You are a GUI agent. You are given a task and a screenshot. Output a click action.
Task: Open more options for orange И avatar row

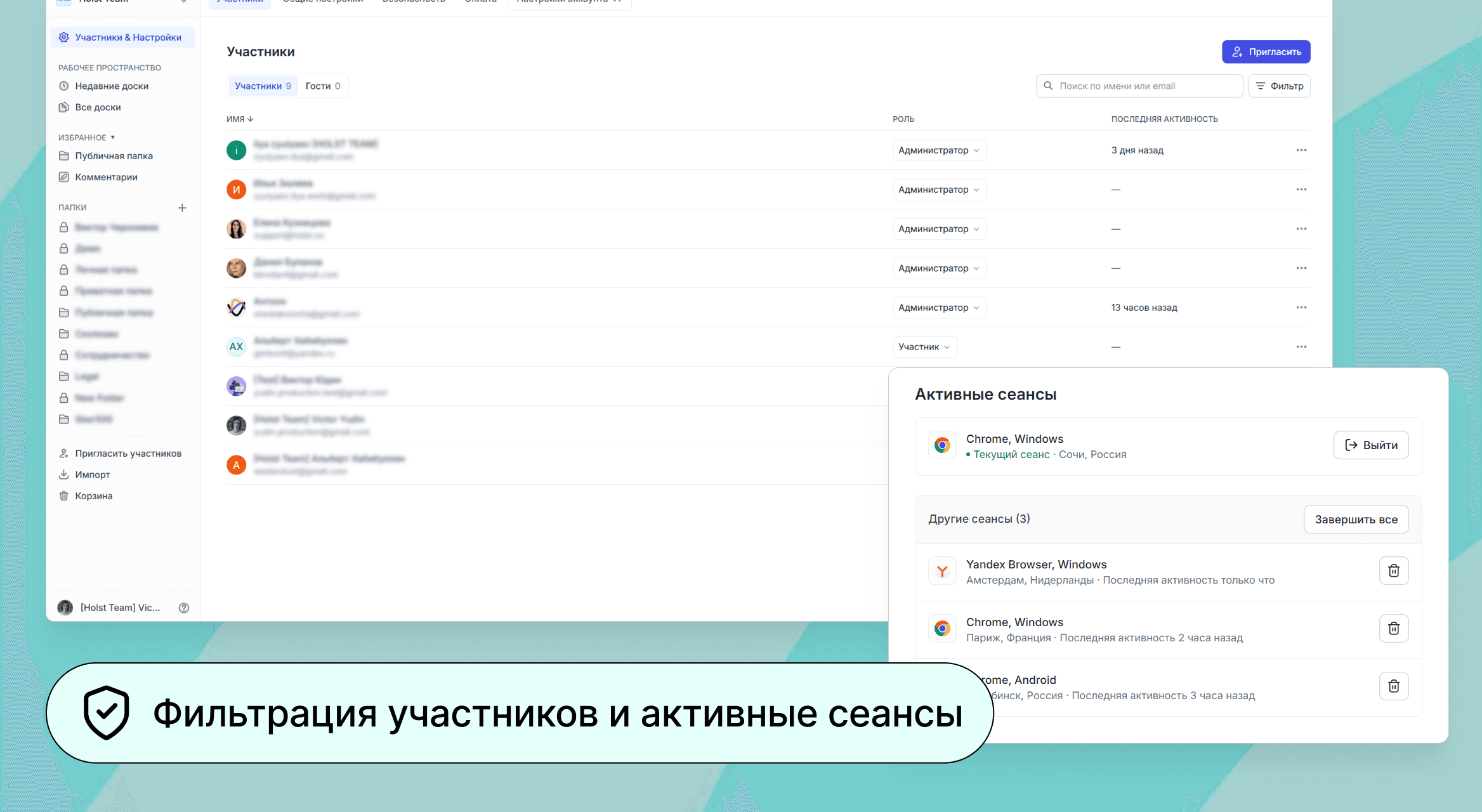coord(1301,190)
